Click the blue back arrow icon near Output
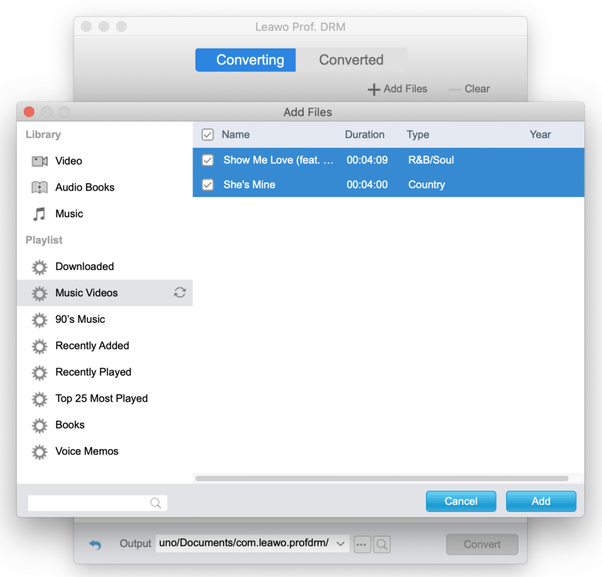 [x=95, y=544]
